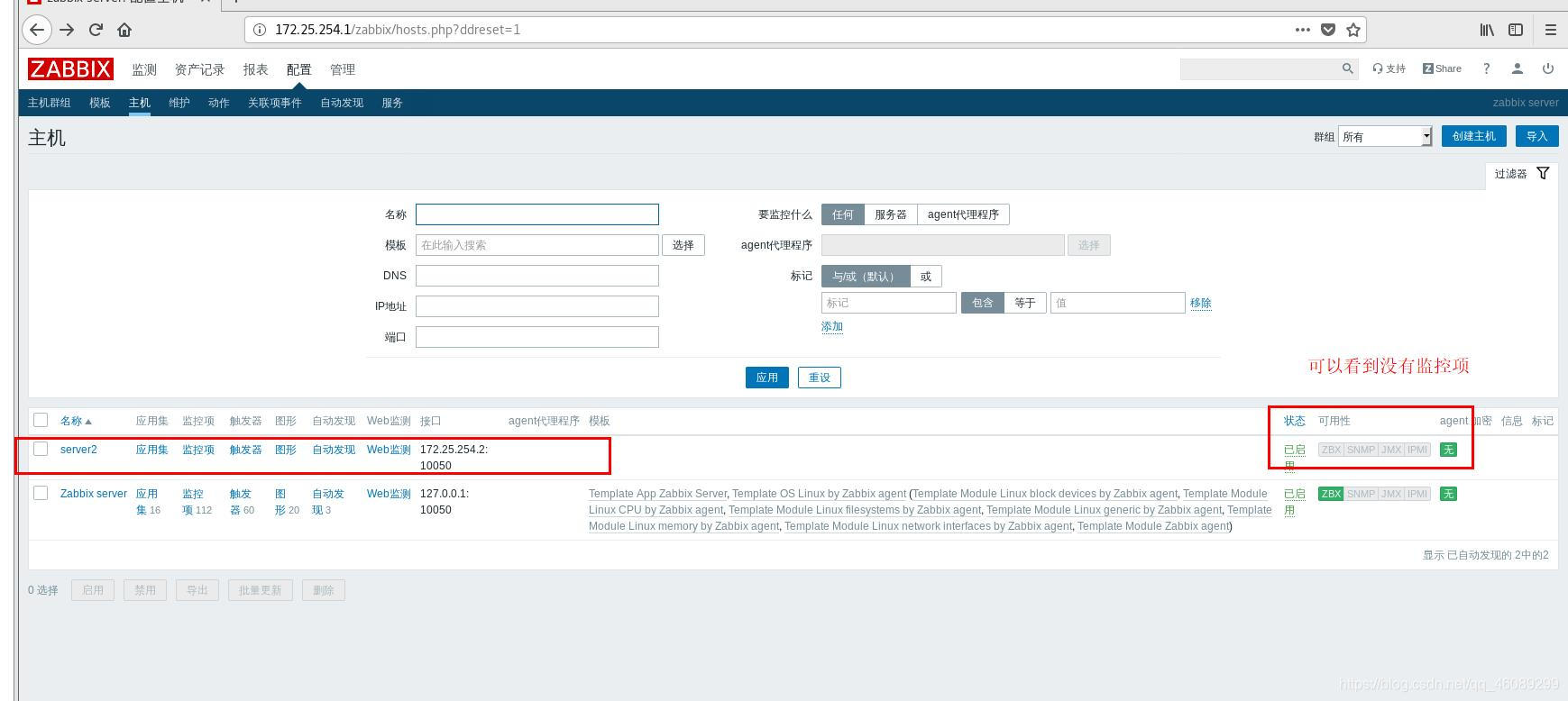Focus the DNS filter input field
Screen dimensions: 1568x701
[x=537, y=276]
